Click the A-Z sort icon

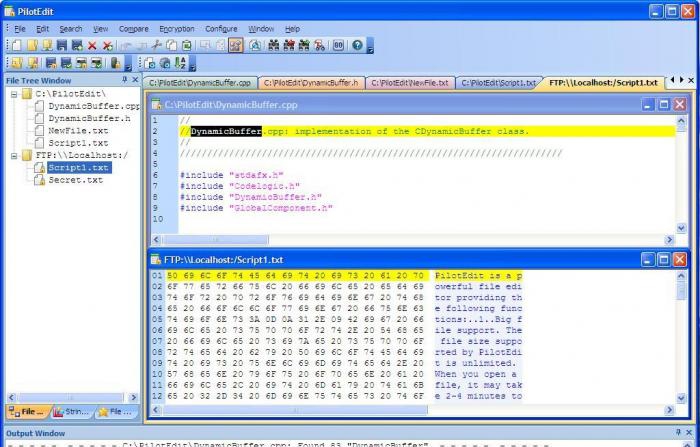coord(180,63)
